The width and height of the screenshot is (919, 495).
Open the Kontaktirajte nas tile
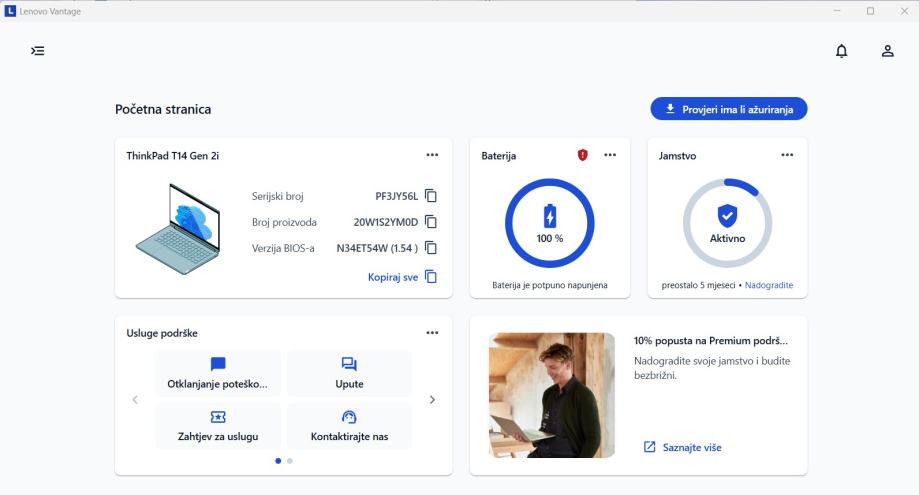tap(349, 427)
